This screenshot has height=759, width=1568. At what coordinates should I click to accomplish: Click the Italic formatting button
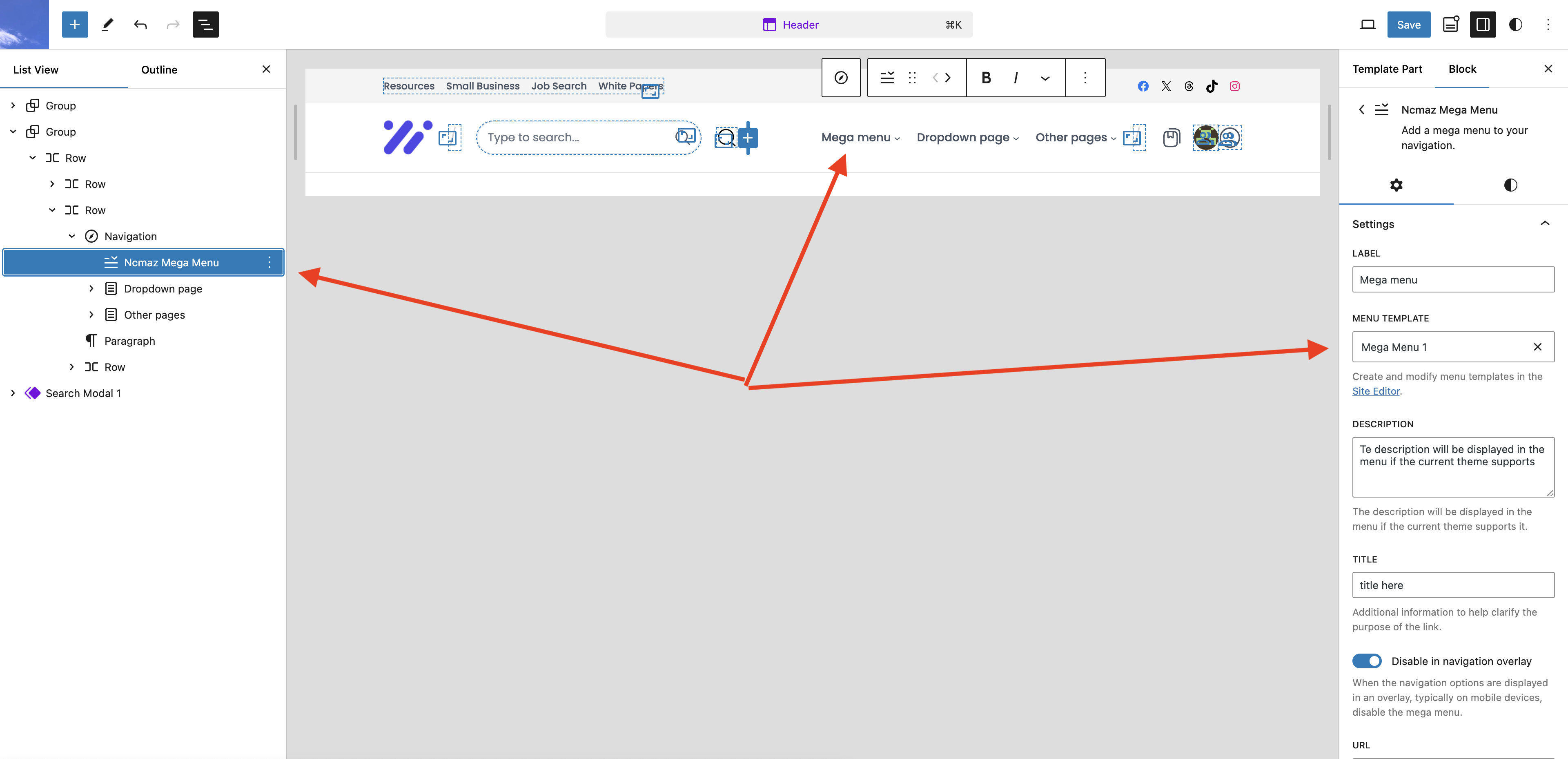point(1015,77)
